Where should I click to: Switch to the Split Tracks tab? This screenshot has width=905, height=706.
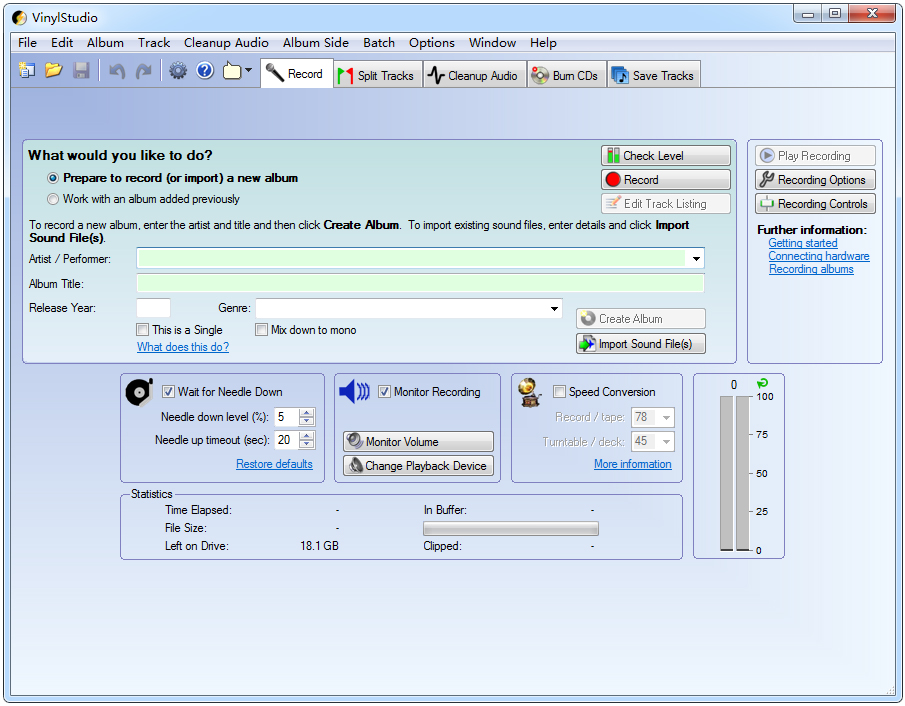378,76
